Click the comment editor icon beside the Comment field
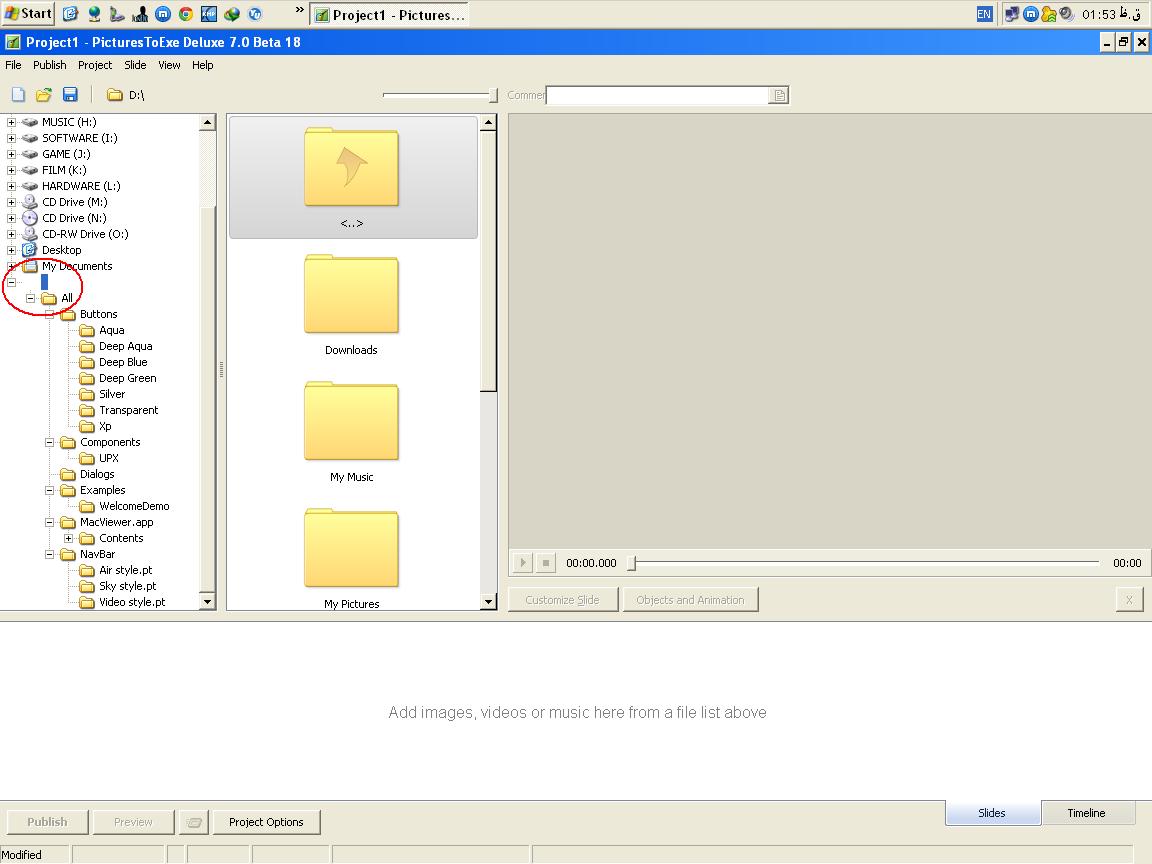 [780, 95]
